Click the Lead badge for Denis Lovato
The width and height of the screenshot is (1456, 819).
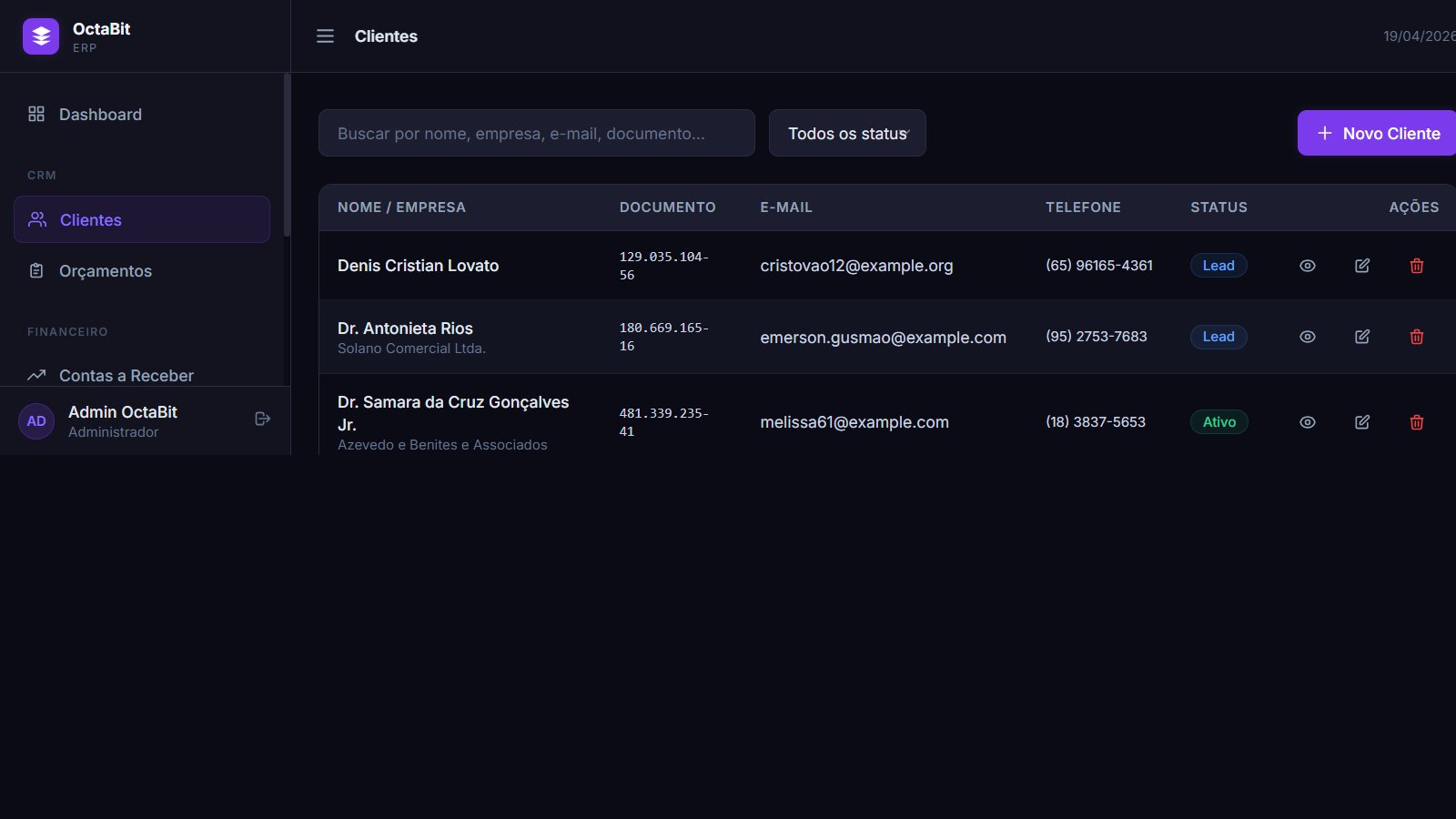point(1218,266)
